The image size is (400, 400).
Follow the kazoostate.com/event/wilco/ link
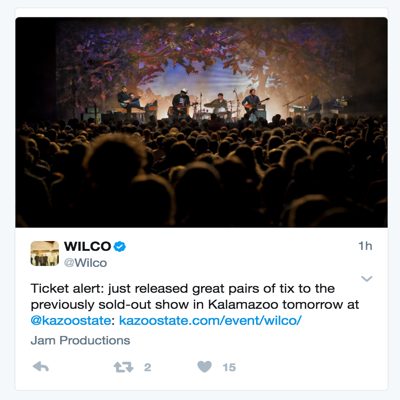210,320
